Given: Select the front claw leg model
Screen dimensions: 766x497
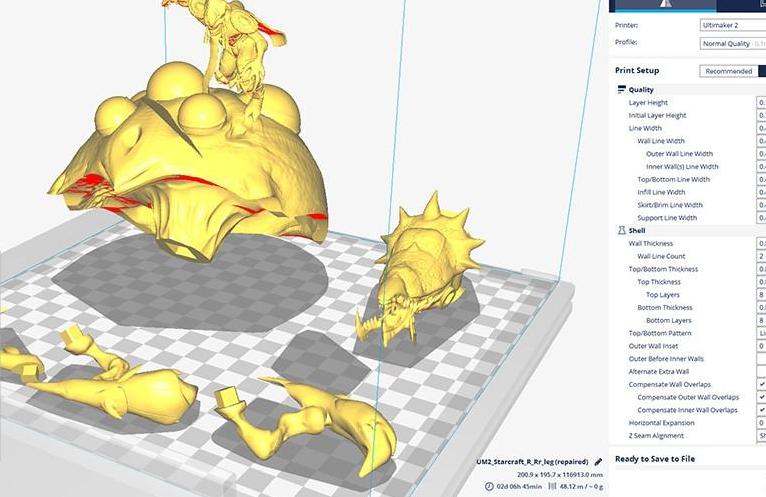Looking at the screenshot, I should [x=313, y=420].
